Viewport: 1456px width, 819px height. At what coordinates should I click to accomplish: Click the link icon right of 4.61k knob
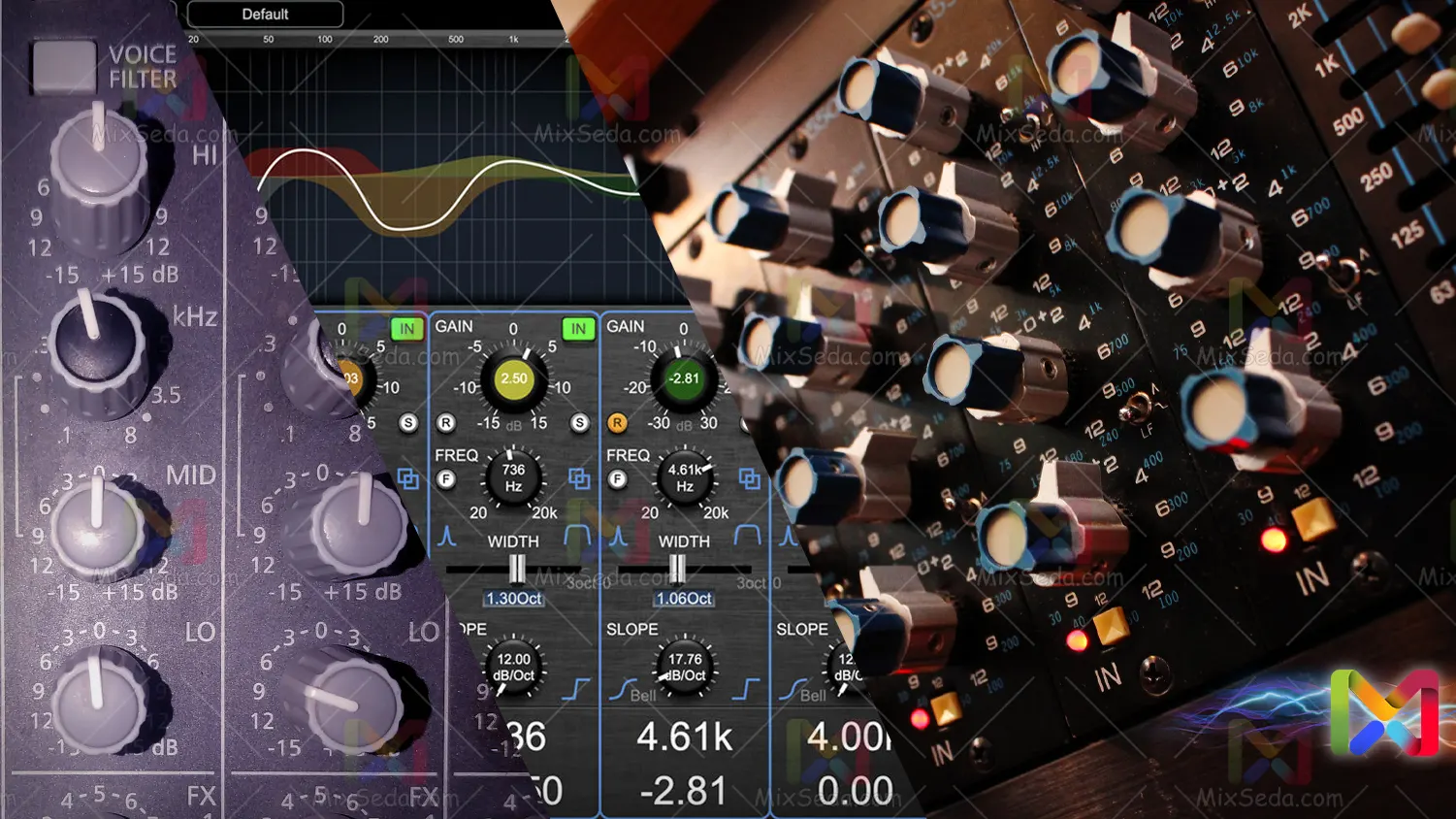tap(750, 478)
